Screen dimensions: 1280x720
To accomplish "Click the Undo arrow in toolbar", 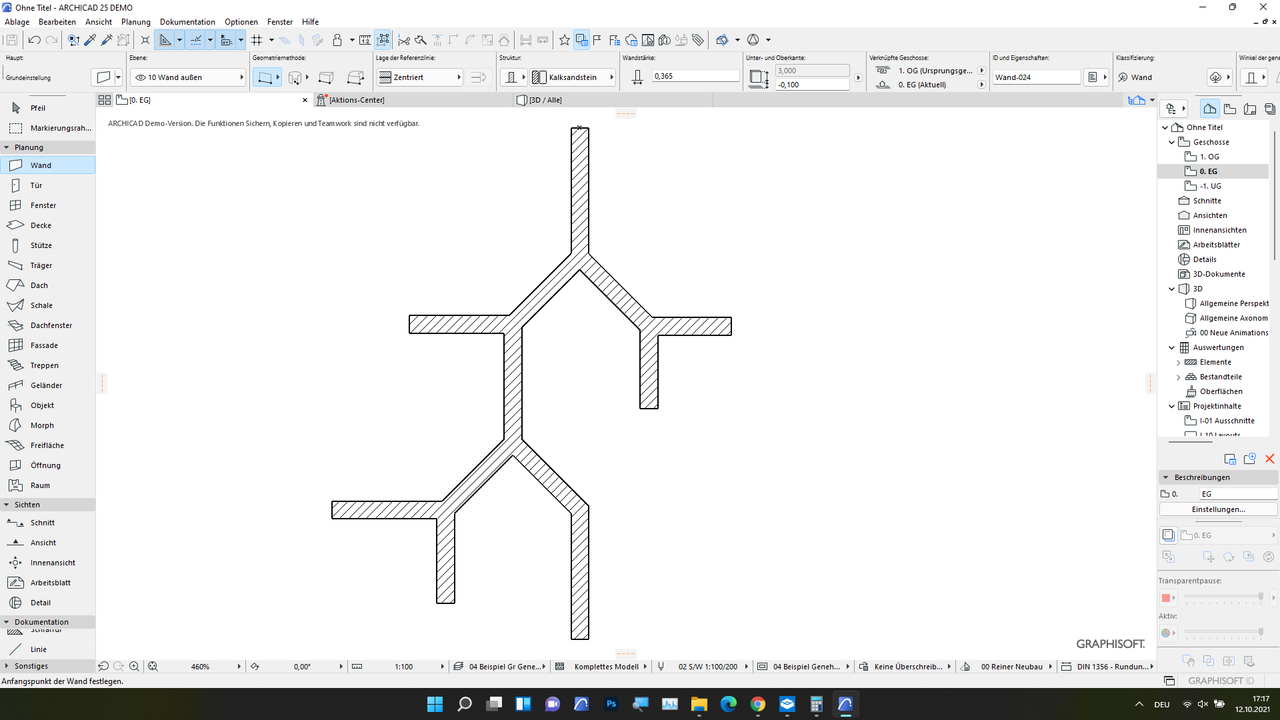I will [34, 40].
